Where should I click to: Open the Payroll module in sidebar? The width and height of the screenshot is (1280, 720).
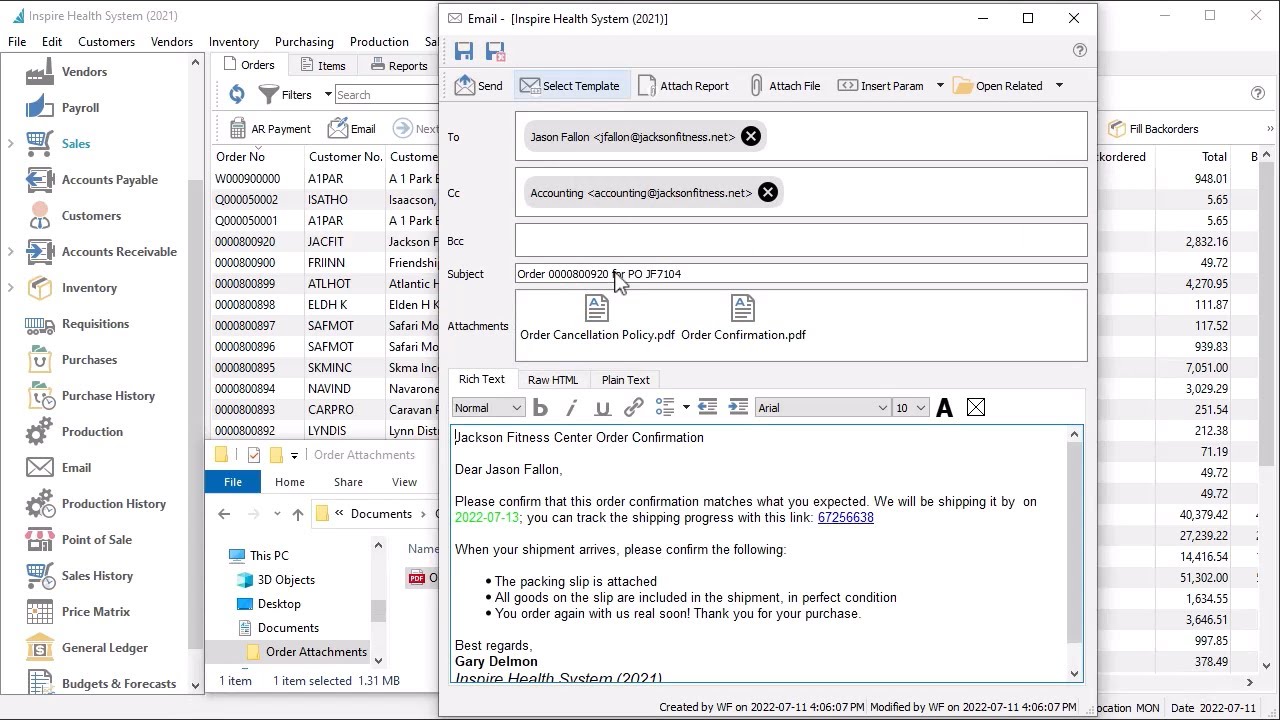coord(80,108)
